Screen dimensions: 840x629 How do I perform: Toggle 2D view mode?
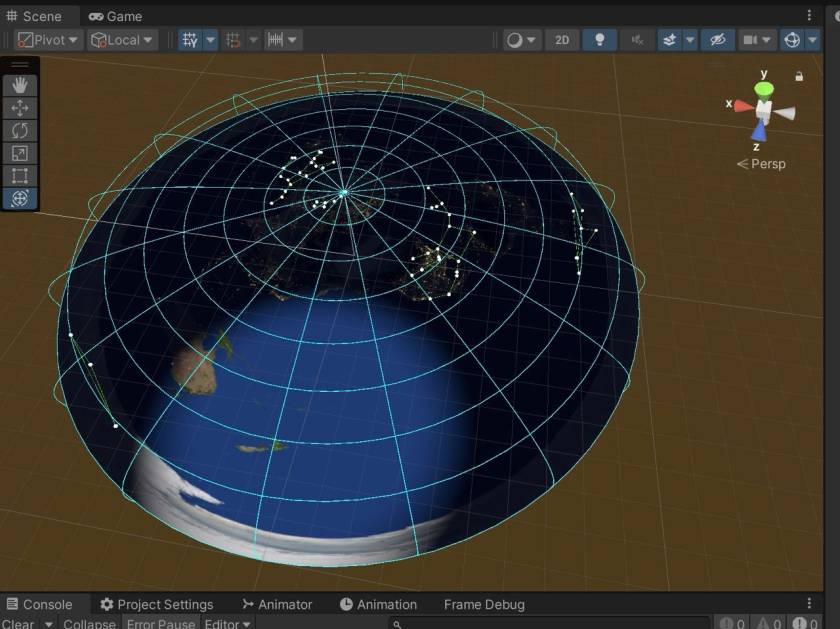click(562, 40)
